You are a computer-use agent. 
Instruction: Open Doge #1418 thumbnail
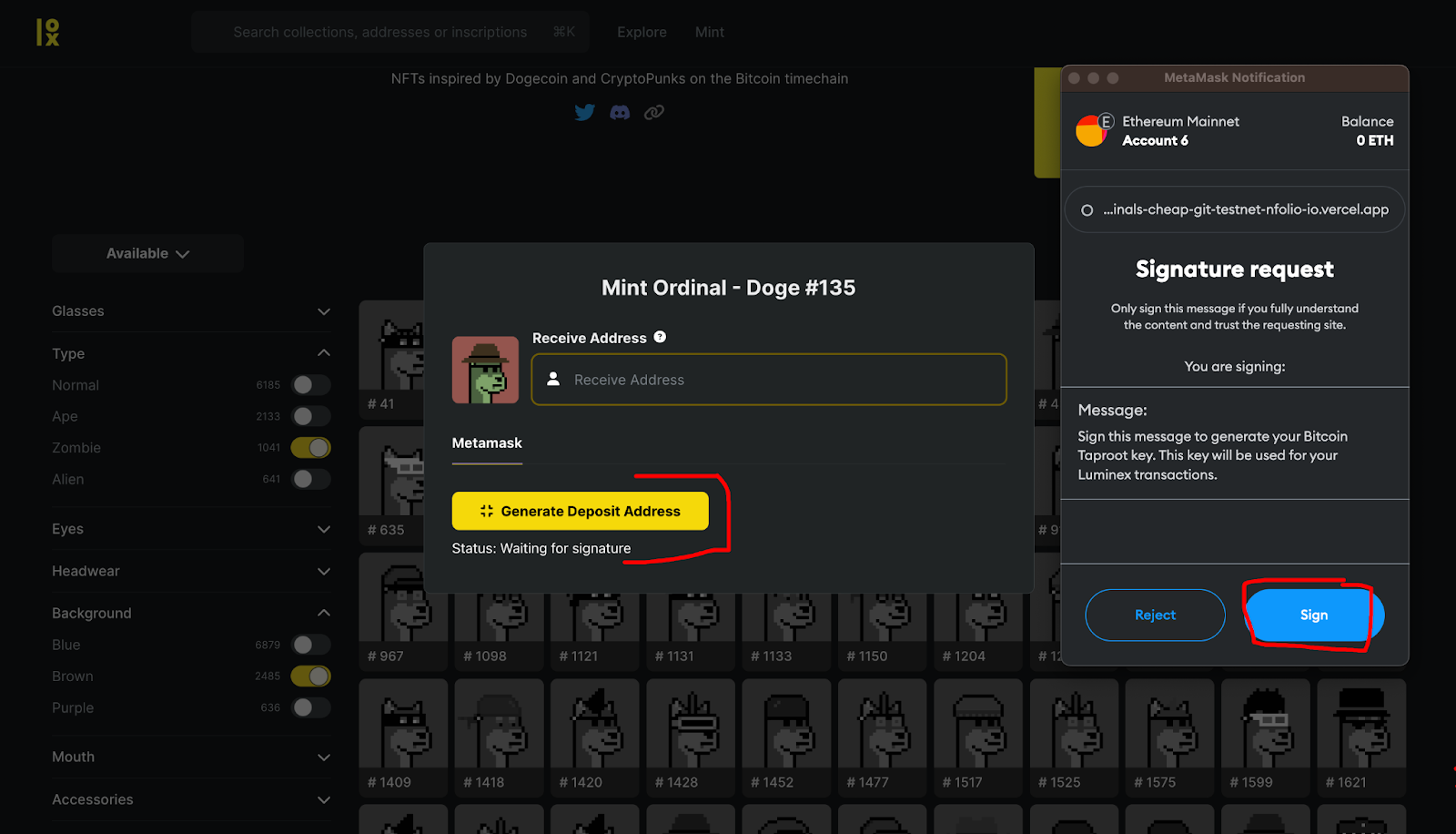tap(499, 737)
